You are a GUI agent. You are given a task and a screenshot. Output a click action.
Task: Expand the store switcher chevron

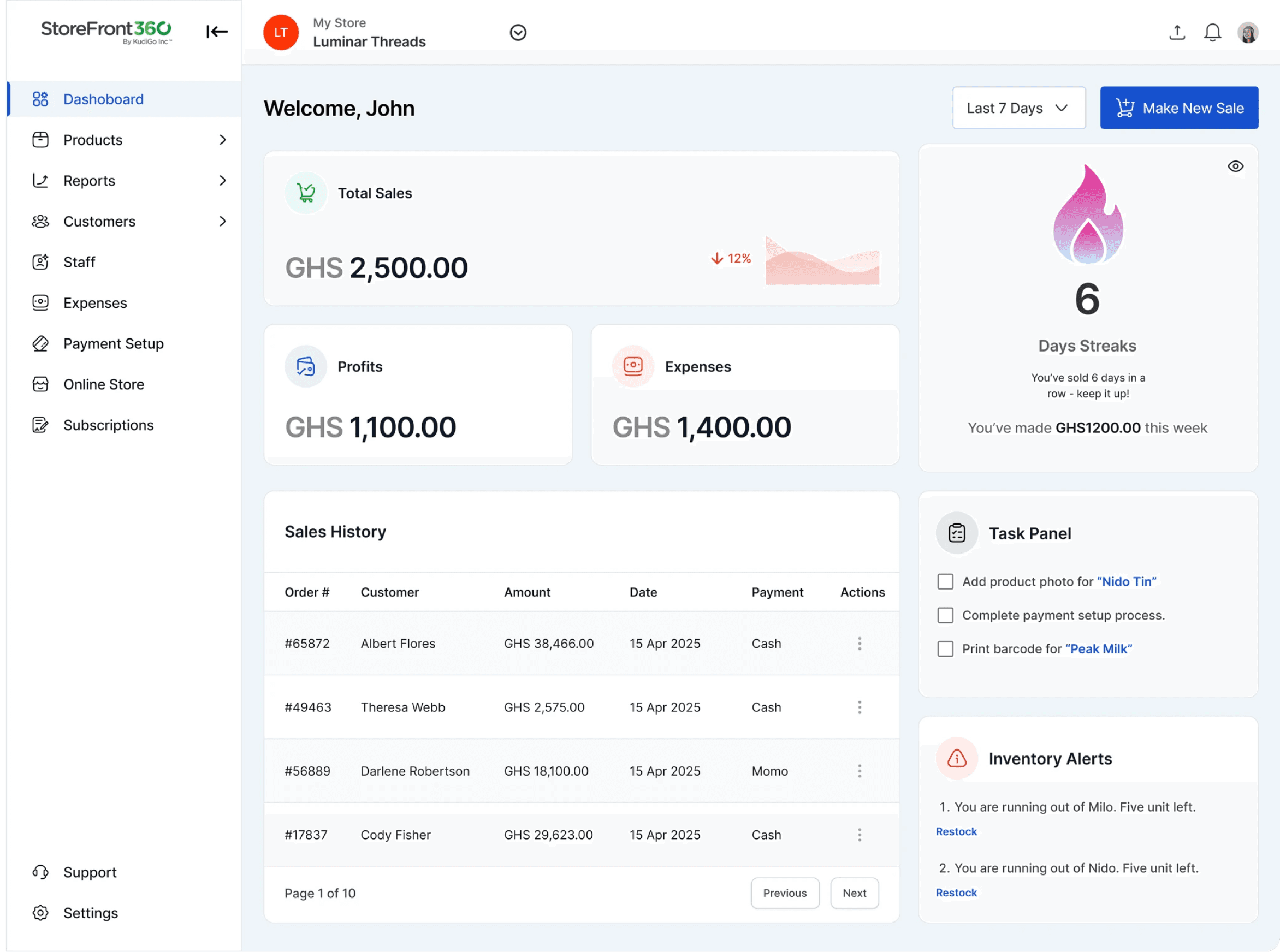point(518,33)
